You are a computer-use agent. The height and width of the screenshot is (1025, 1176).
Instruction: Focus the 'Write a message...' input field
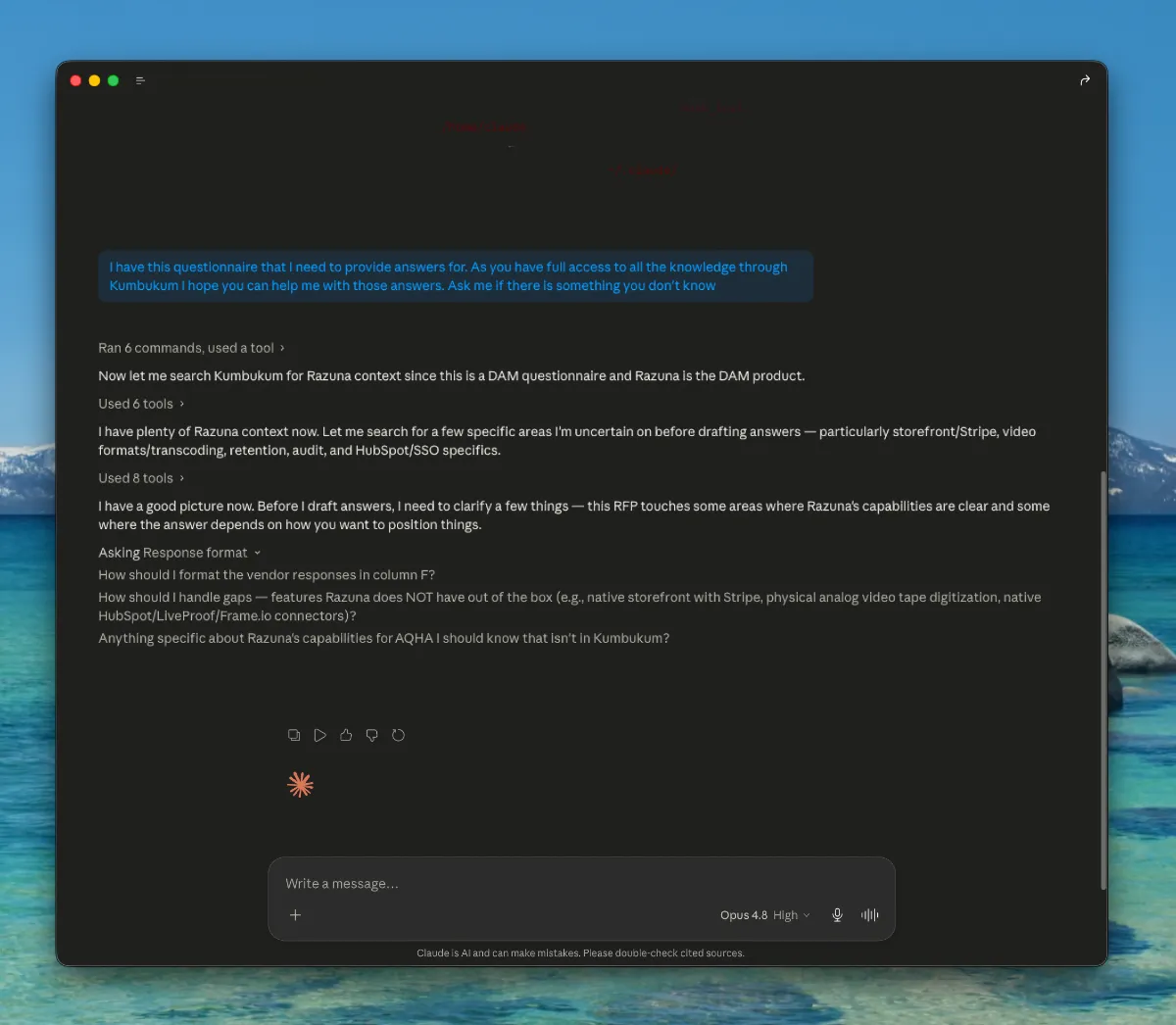click(x=581, y=884)
